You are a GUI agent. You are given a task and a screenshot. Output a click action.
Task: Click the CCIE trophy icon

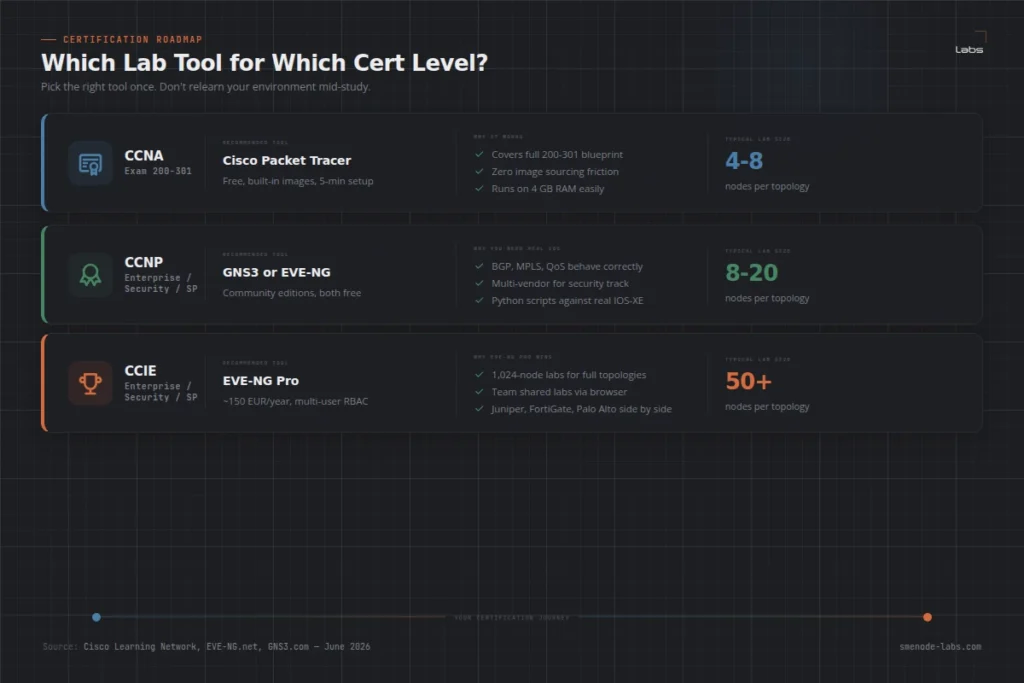tap(90, 383)
